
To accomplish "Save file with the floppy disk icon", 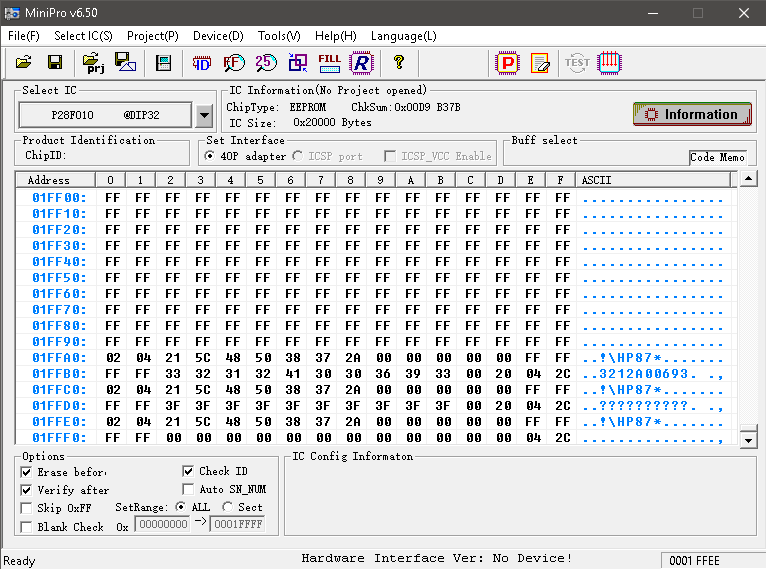I will (x=55, y=63).
